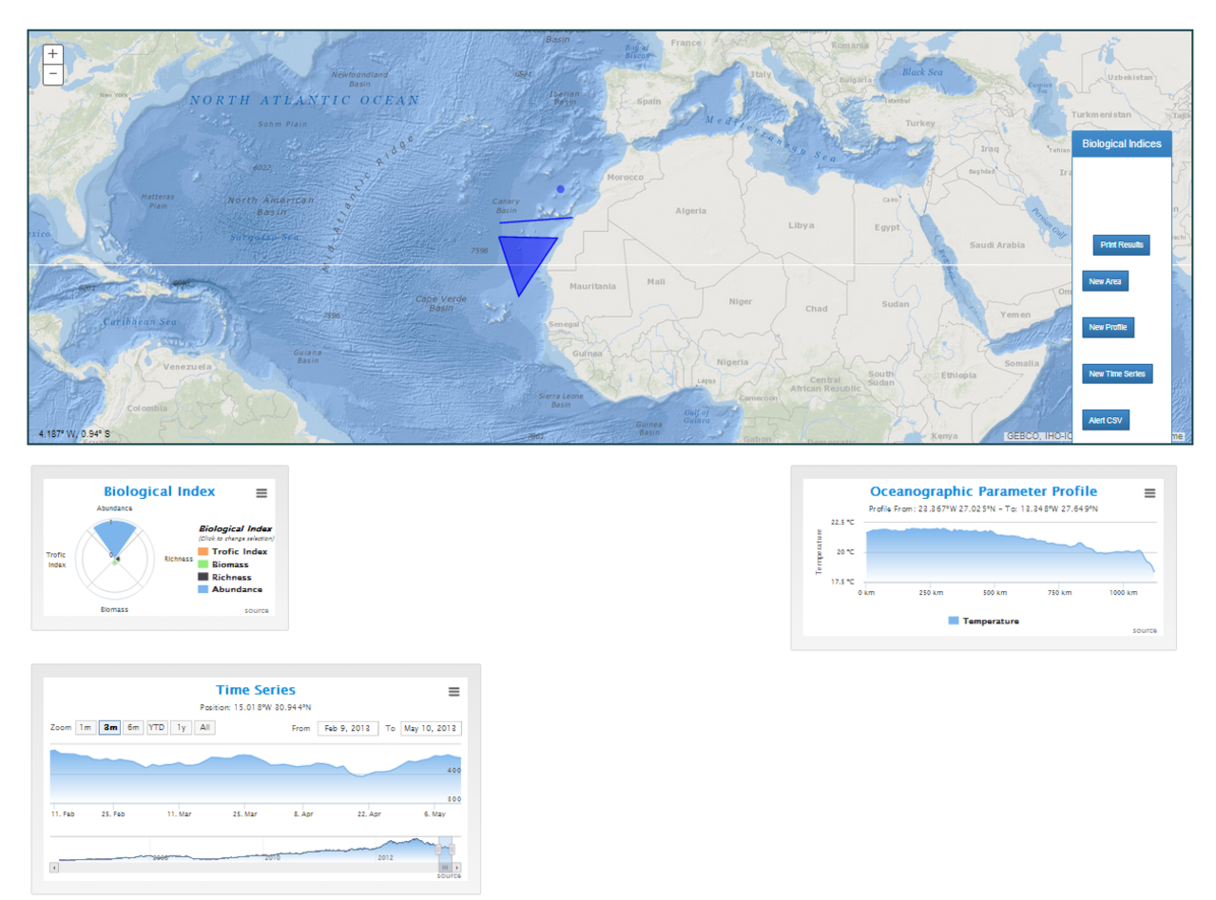1216x900 pixels.
Task: Set Time Series zoom to 6m
Action: tap(133, 728)
